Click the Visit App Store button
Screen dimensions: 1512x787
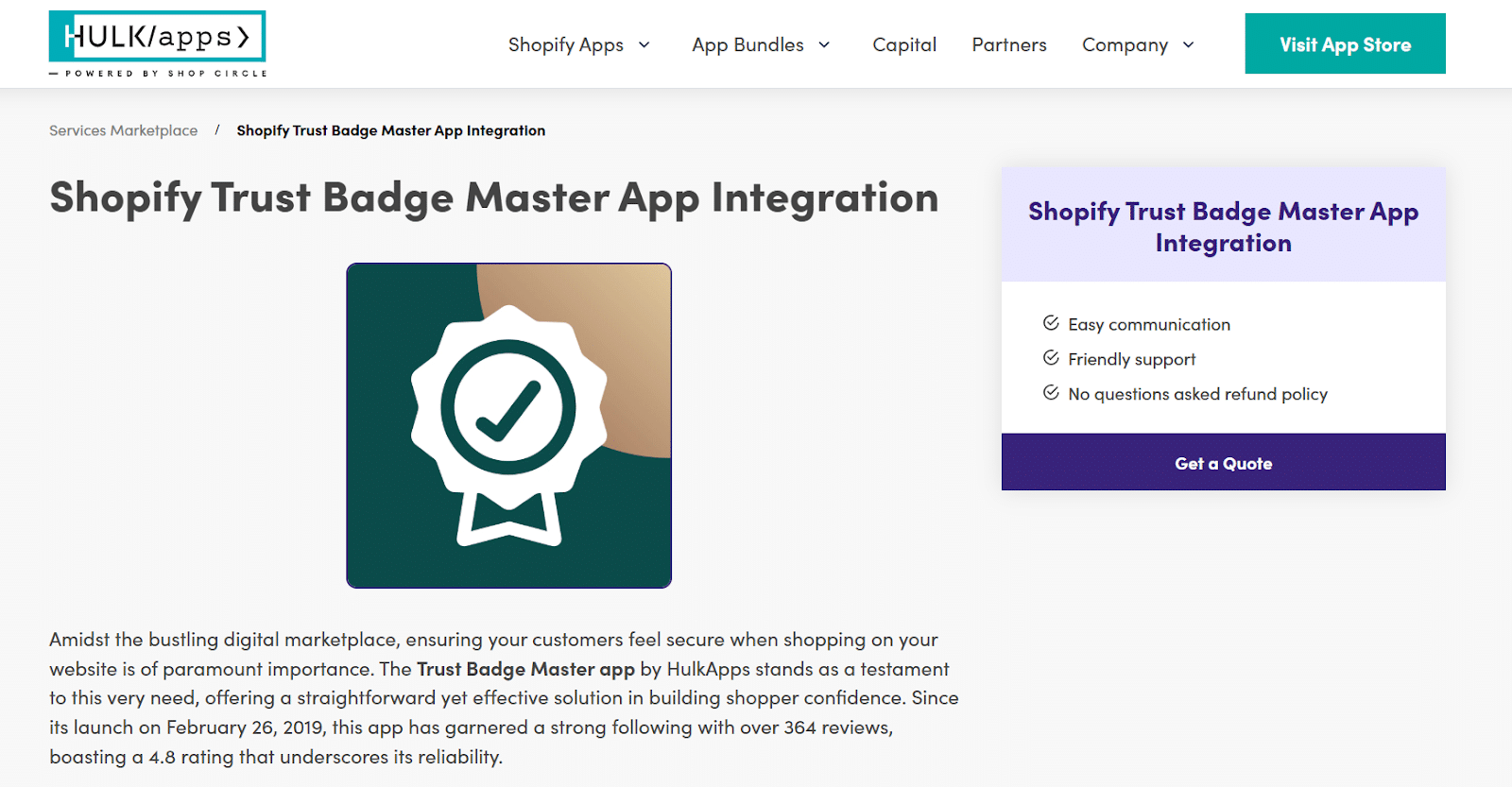(x=1345, y=43)
